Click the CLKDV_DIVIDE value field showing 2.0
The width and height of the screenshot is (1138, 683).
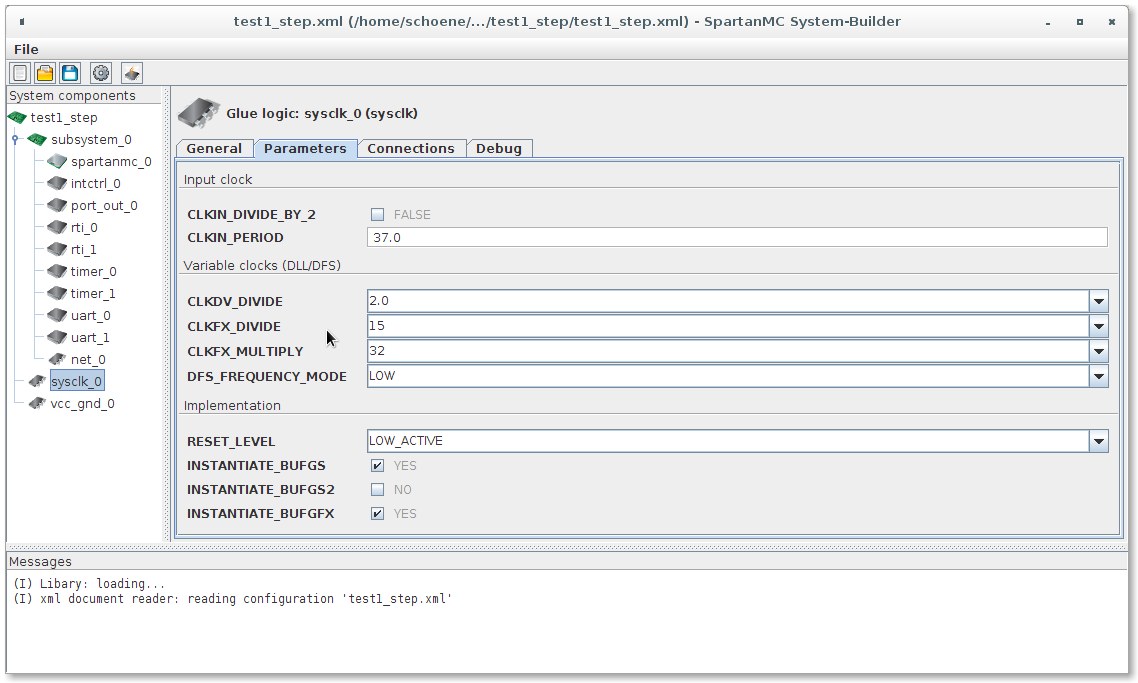pos(728,301)
